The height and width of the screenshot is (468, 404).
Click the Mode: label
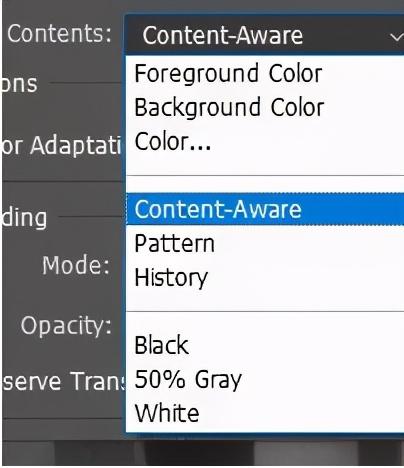(x=76, y=265)
